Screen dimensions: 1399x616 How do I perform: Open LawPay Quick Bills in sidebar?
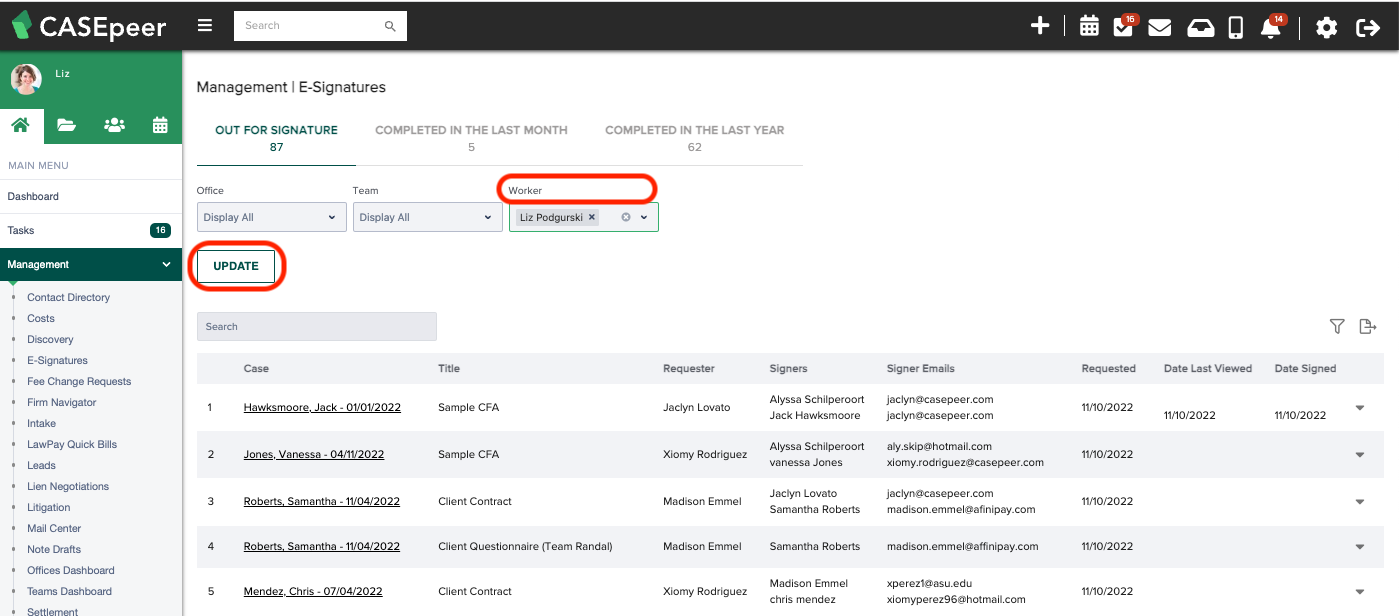click(72, 445)
